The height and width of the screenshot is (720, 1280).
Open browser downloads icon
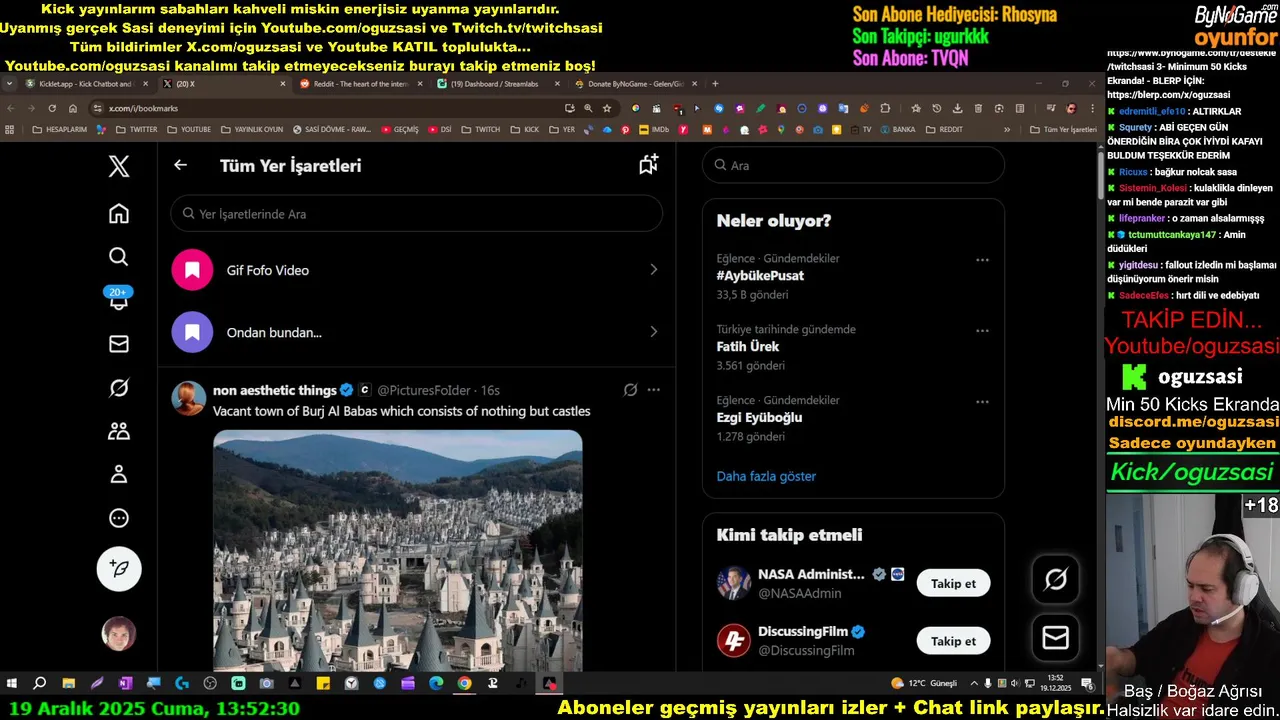[957, 108]
